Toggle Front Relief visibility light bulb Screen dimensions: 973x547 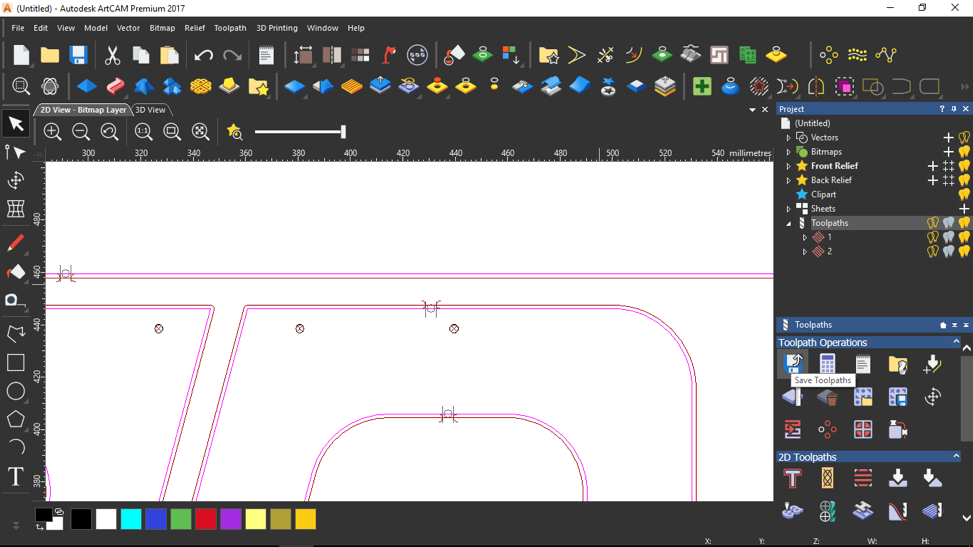point(964,166)
